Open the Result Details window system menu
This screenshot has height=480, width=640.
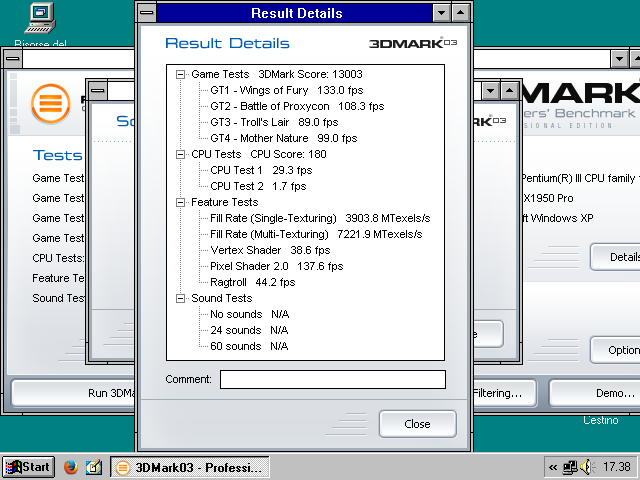click(147, 13)
